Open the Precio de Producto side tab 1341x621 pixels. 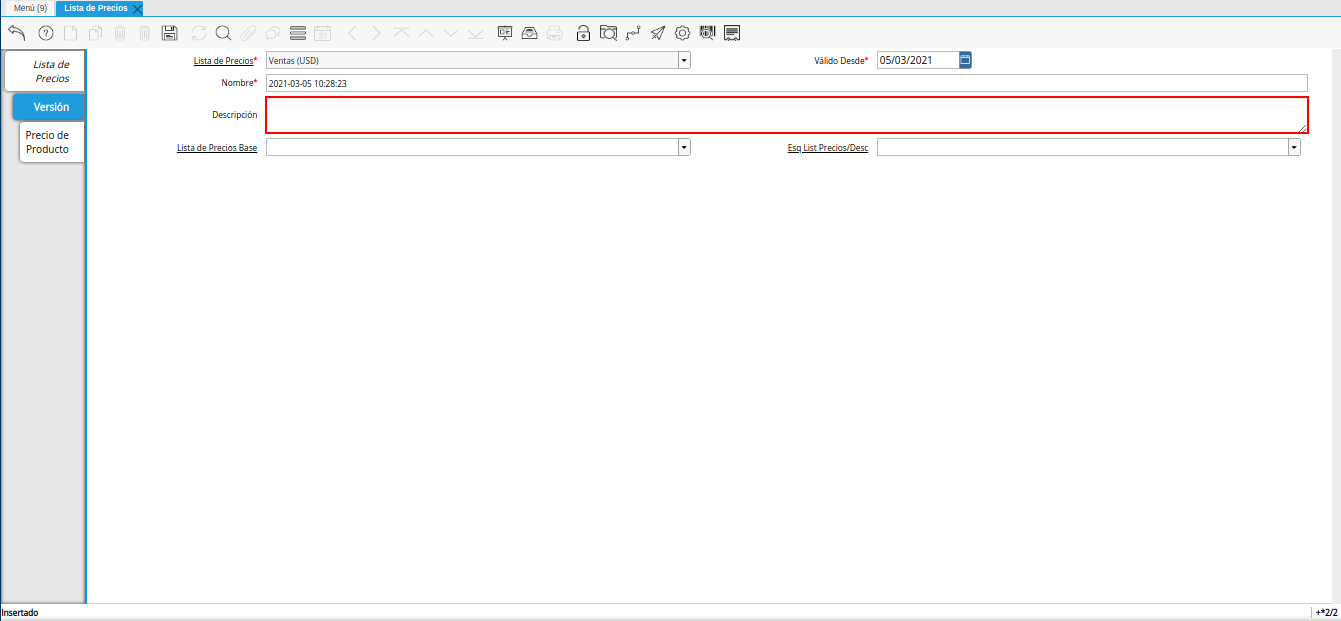pyautogui.click(x=50, y=142)
